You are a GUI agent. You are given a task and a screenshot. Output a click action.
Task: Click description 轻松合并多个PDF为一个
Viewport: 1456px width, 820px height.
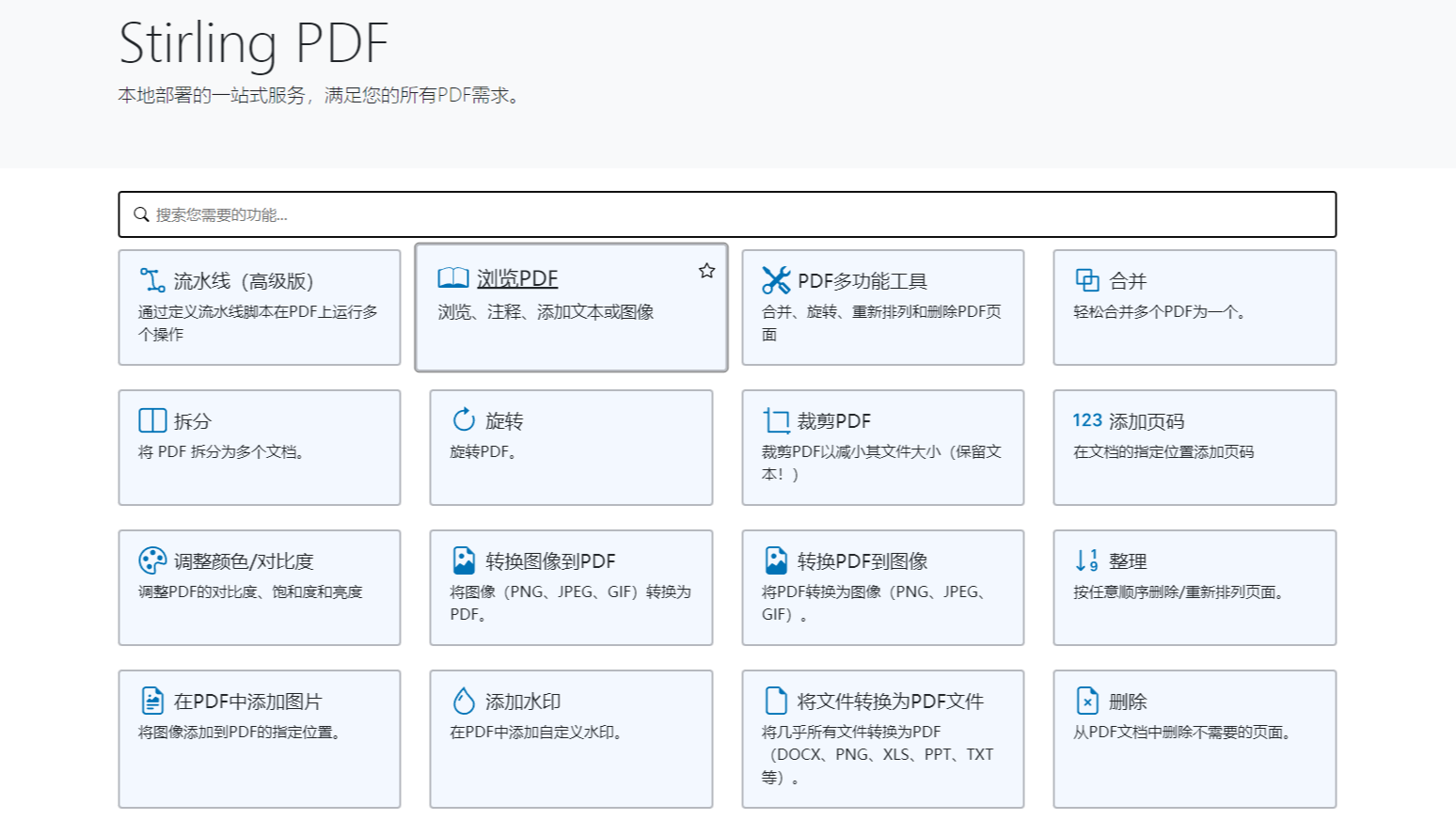click(1160, 312)
